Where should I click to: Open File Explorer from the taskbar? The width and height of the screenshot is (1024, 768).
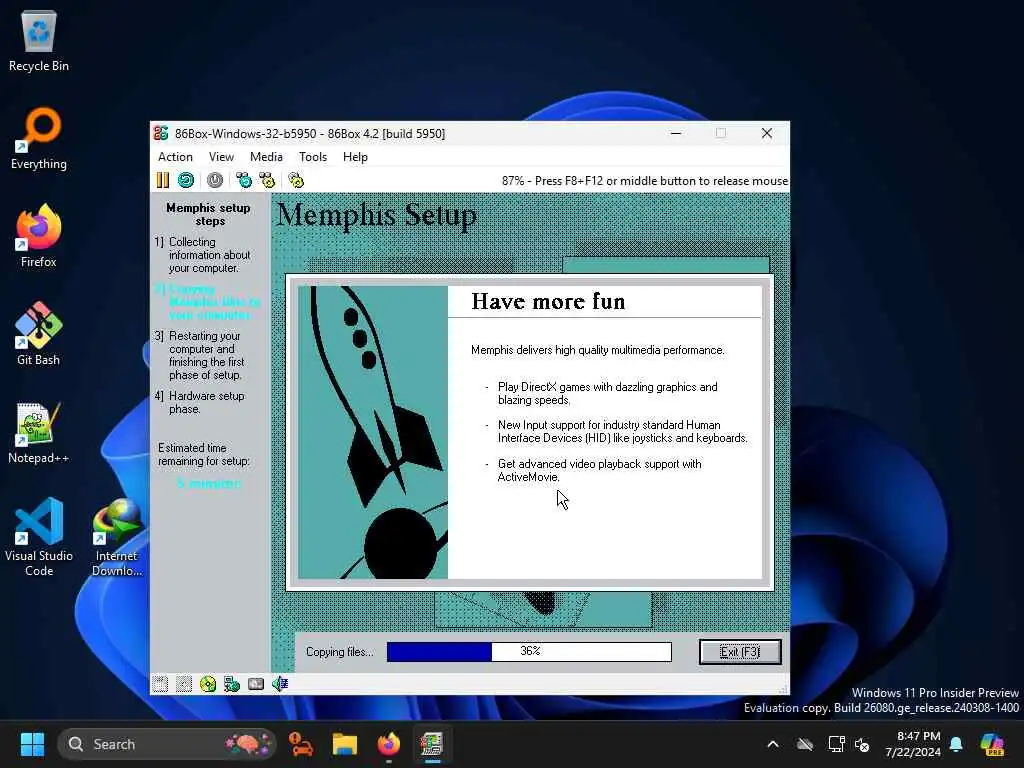(x=344, y=744)
